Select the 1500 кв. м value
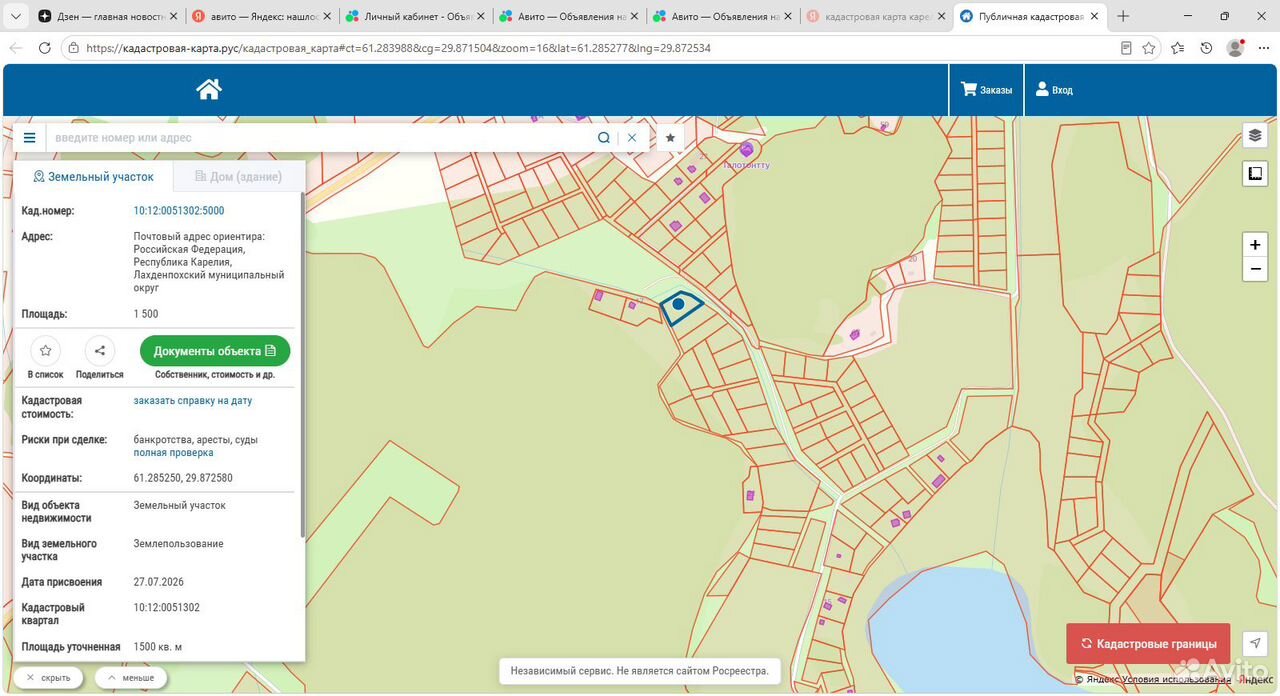The width and height of the screenshot is (1280, 696). 158,647
